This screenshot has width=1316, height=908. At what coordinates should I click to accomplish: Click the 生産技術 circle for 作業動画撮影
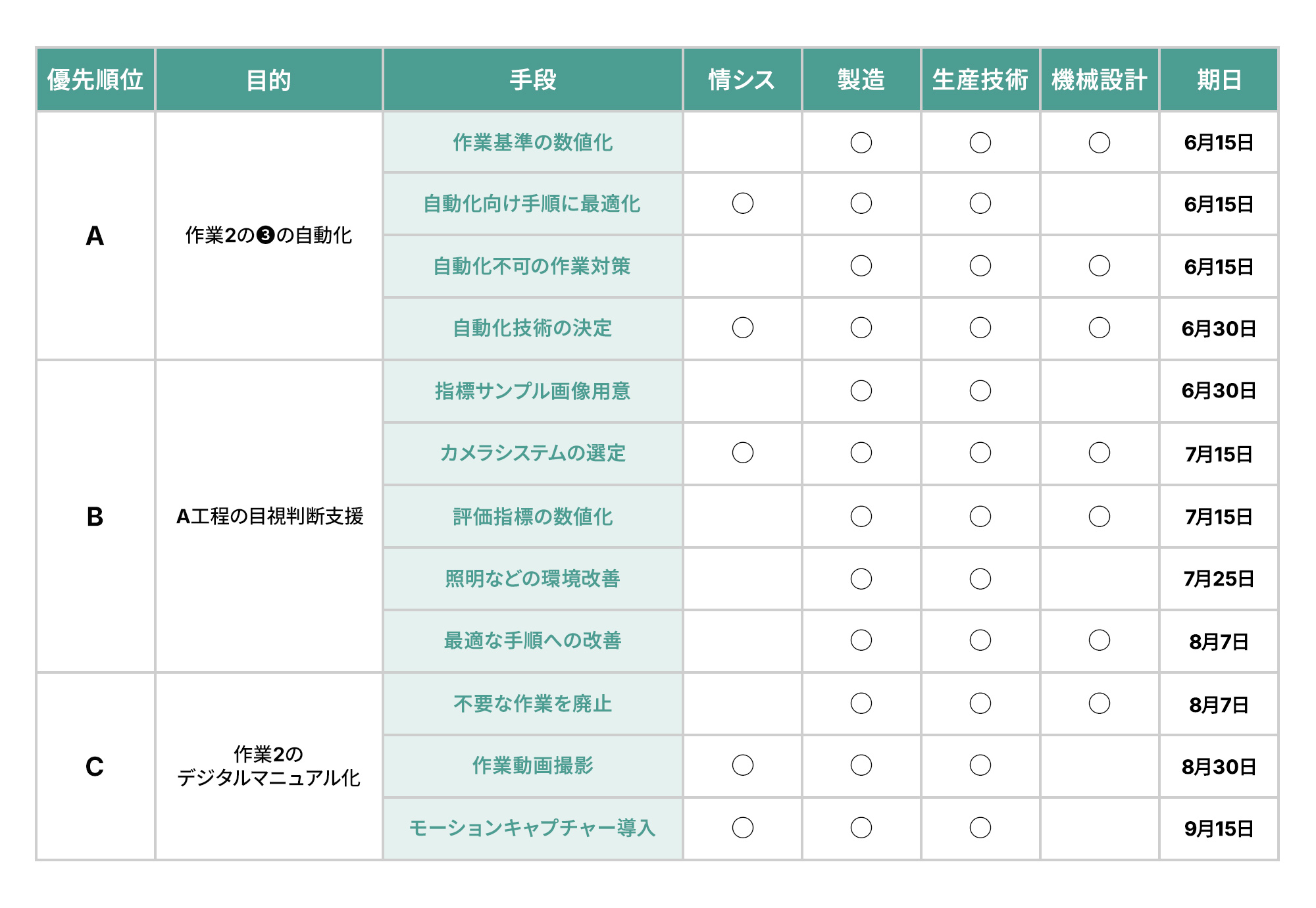[980, 765]
